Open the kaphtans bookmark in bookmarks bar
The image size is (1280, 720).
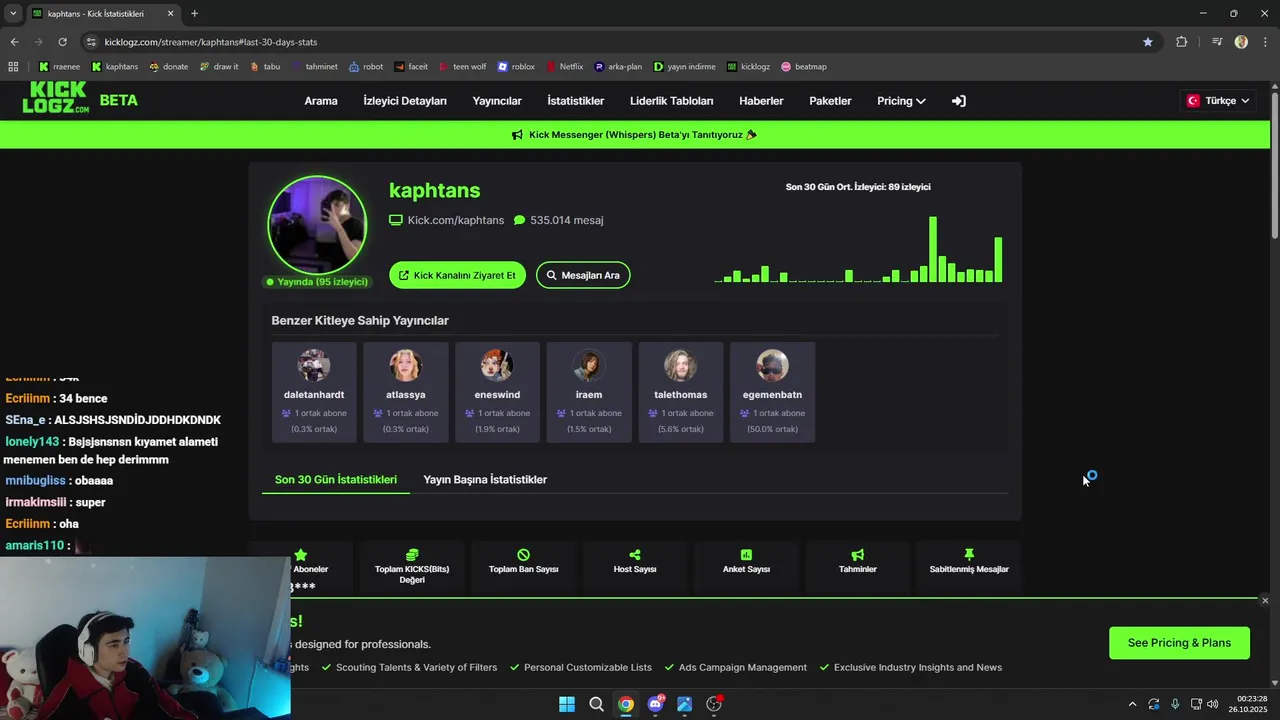click(x=114, y=67)
